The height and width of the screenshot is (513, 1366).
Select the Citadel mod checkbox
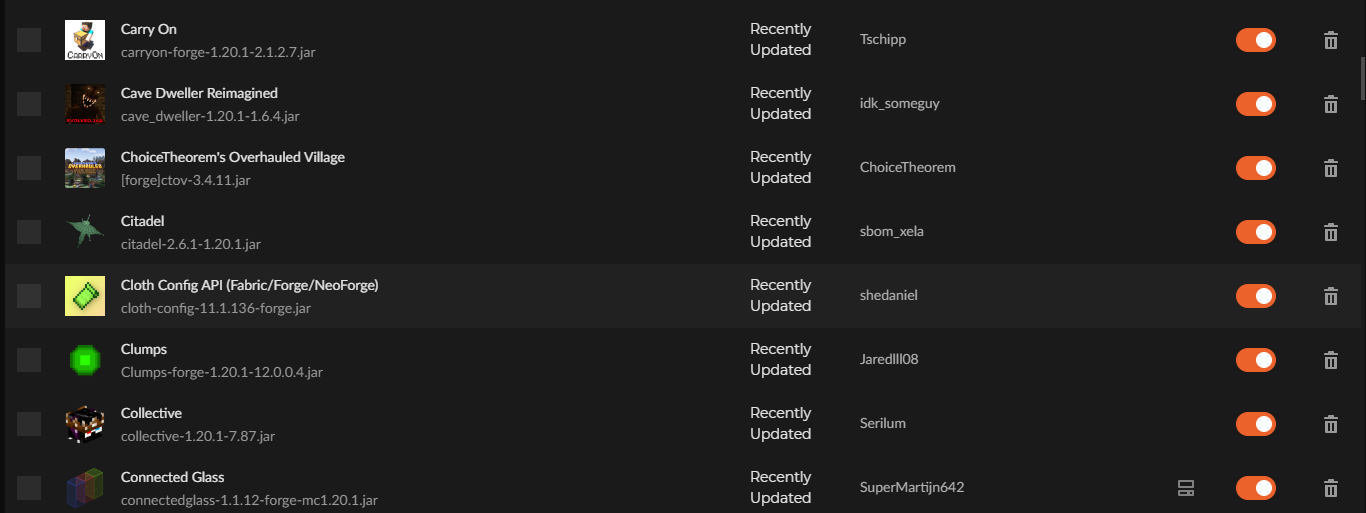(29, 232)
